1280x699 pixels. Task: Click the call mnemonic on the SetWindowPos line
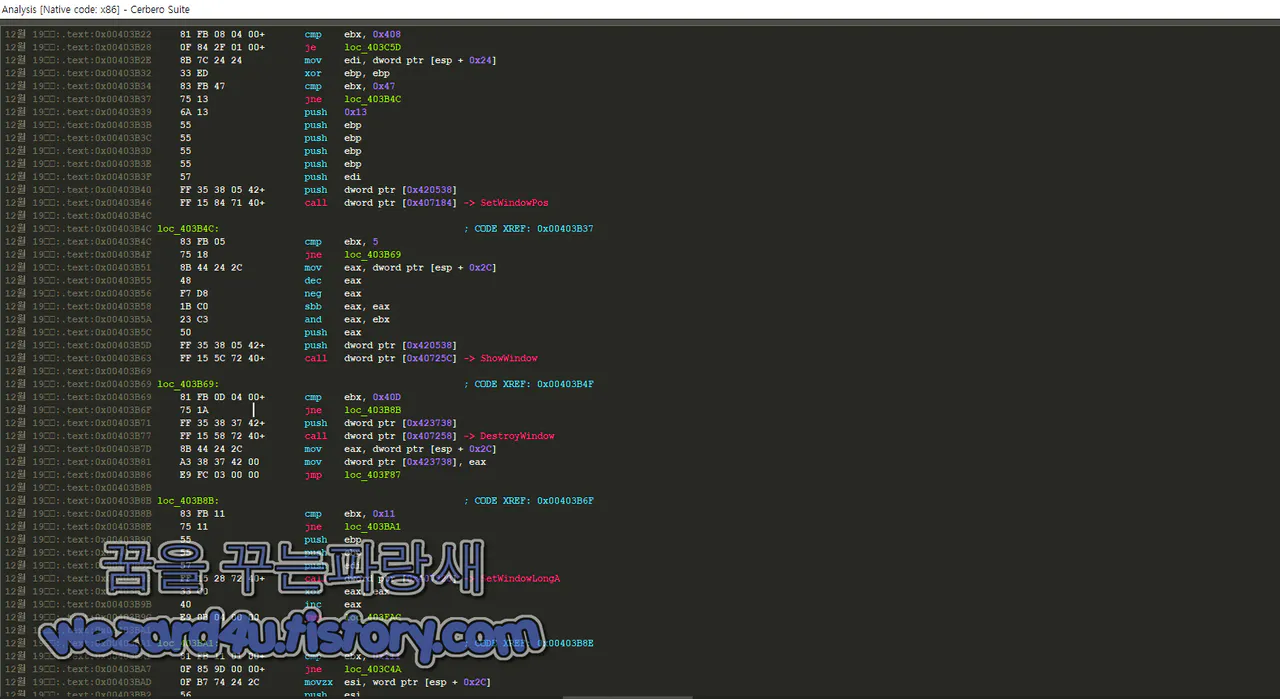point(315,202)
